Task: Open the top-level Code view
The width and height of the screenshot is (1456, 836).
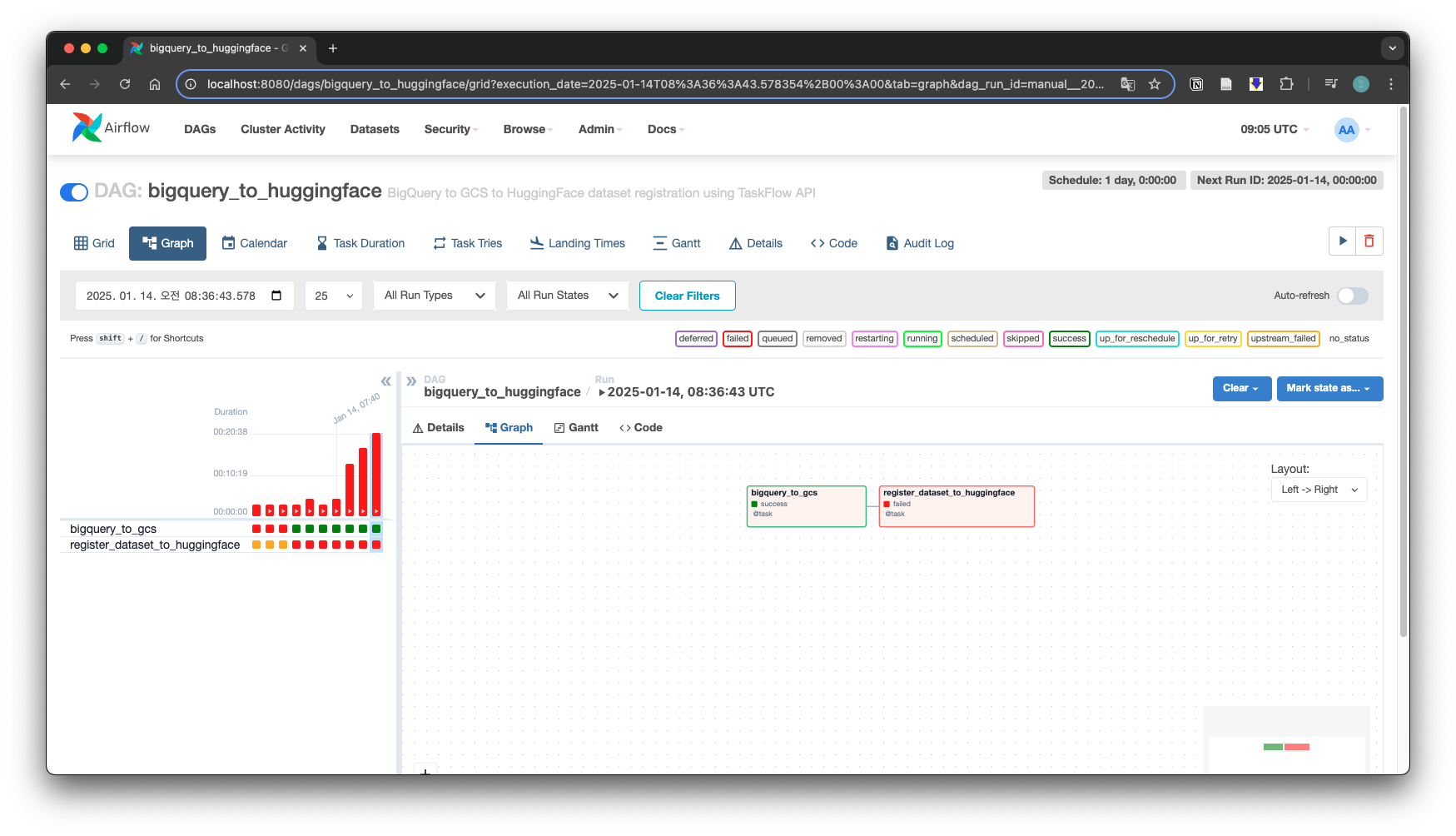Action: click(834, 243)
